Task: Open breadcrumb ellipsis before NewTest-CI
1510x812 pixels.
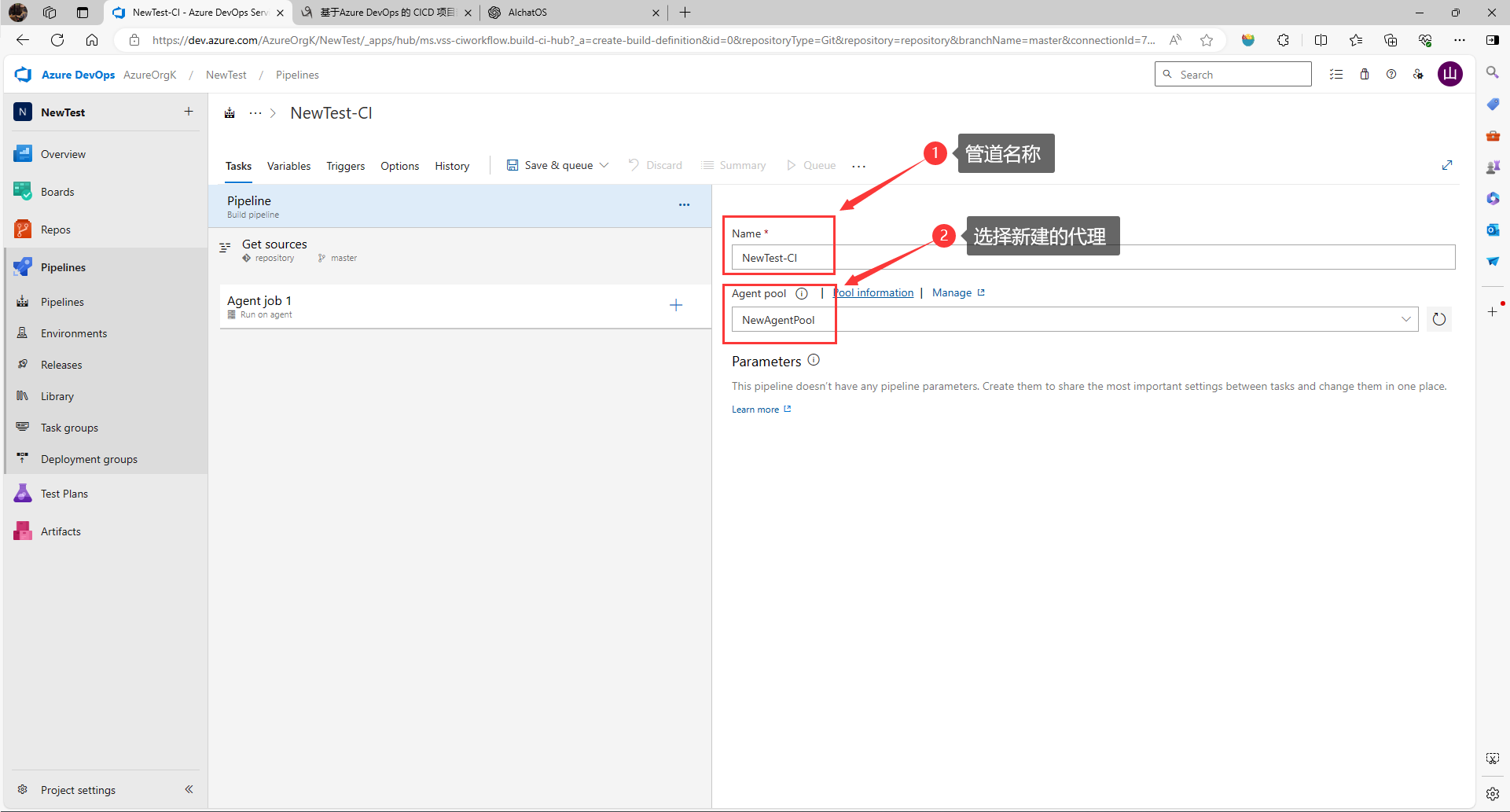Action: pos(255,113)
